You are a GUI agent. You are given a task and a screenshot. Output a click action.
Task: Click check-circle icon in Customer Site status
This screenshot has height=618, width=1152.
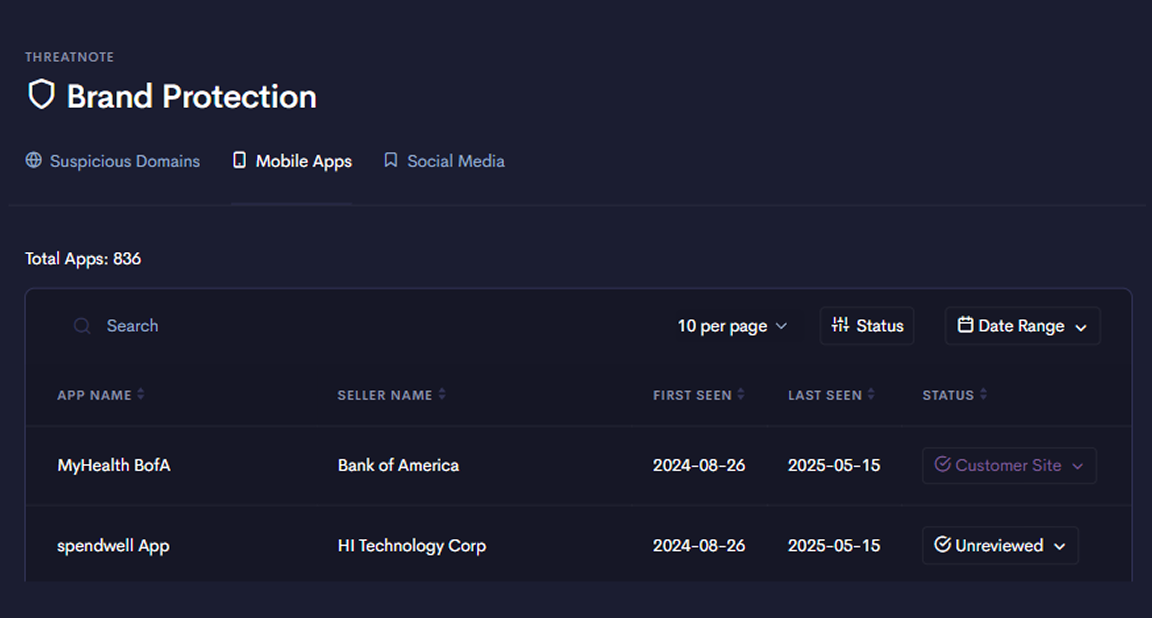pyautogui.click(x=943, y=464)
